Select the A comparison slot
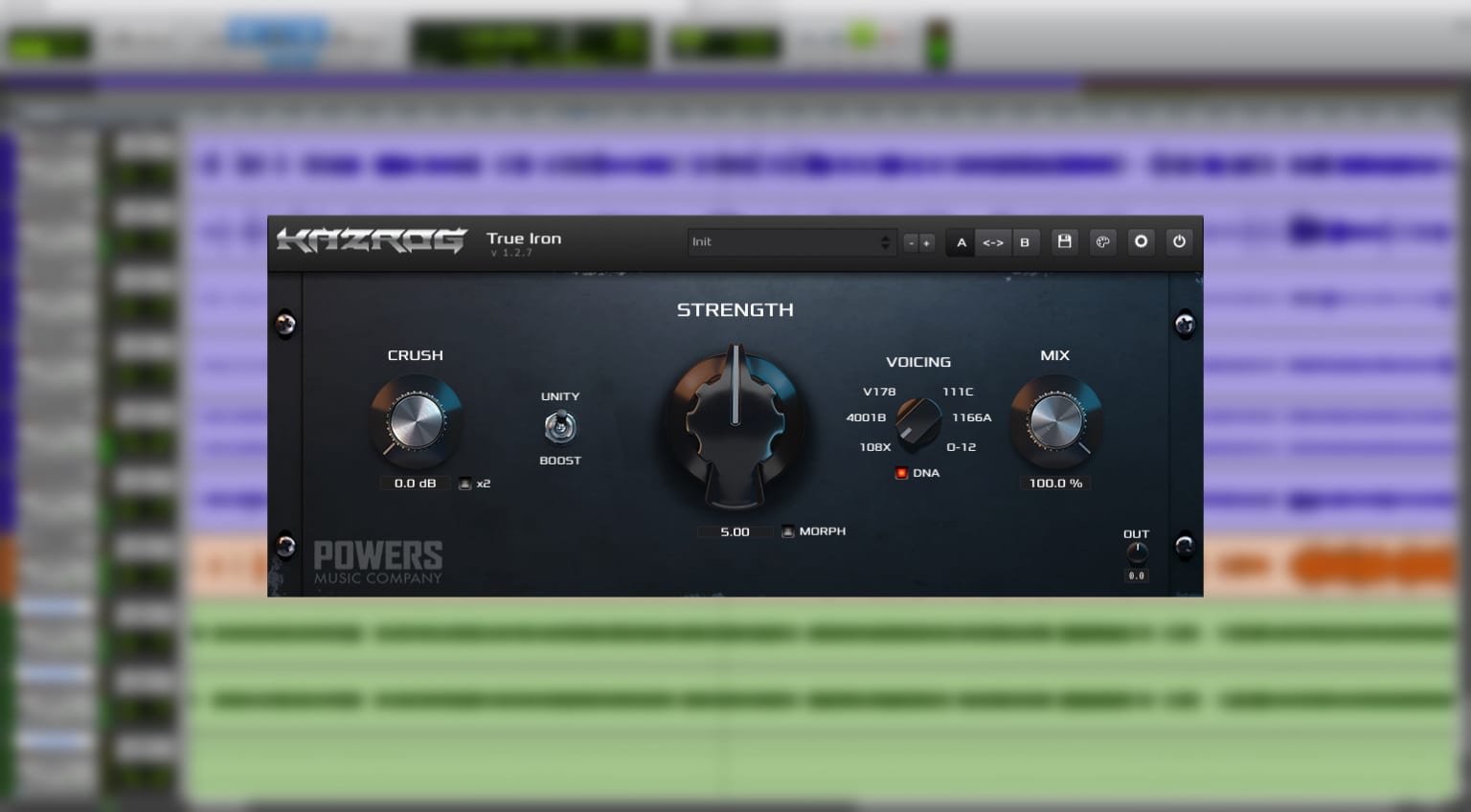1471x812 pixels. [962, 243]
